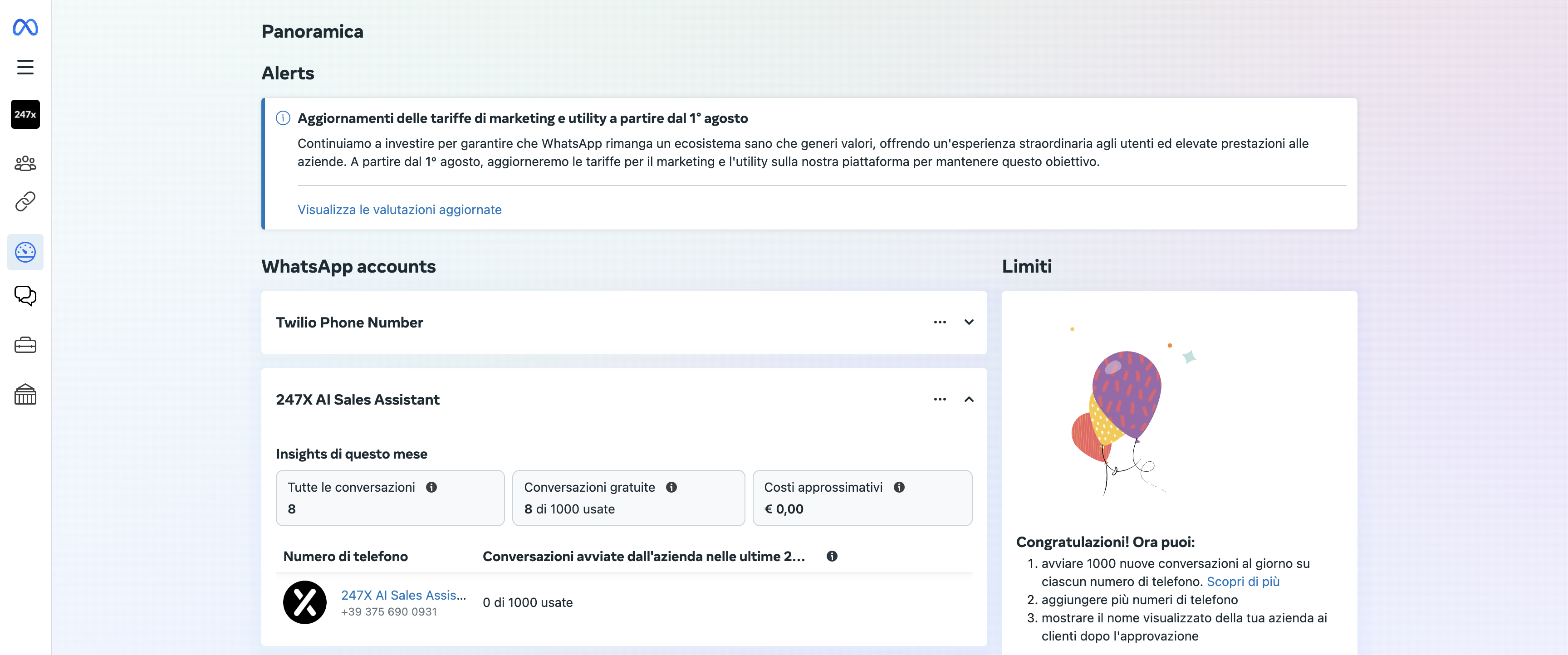The height and width of the screenshot is (655, 1568).
Task: Click the phone number +39 375 690 0931
Action: click(389, 612)
